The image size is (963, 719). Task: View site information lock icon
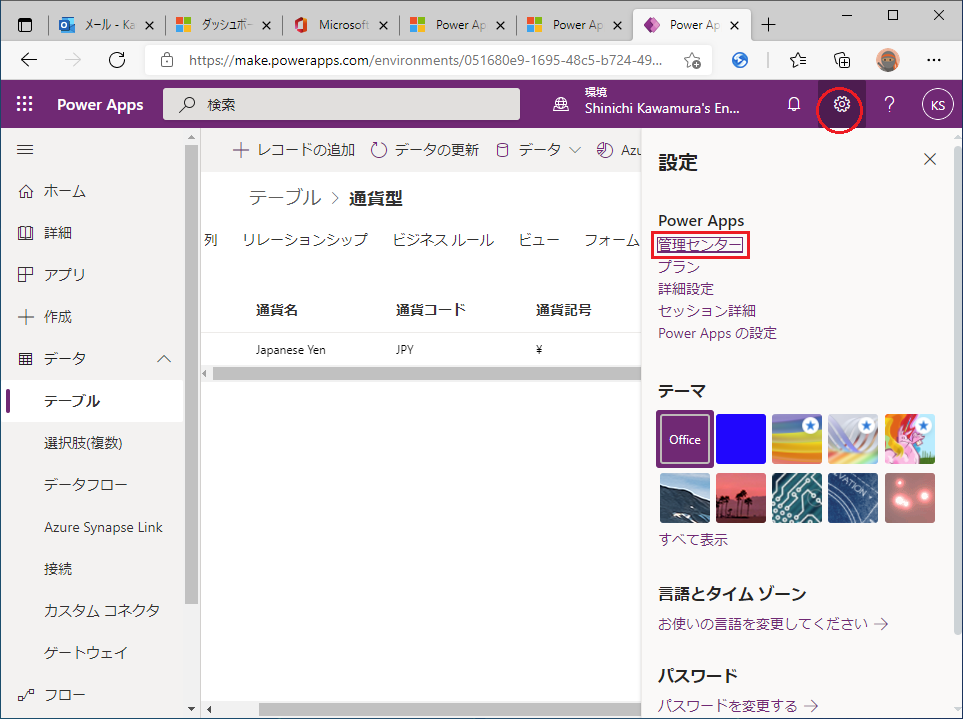(x=166, y=60)
